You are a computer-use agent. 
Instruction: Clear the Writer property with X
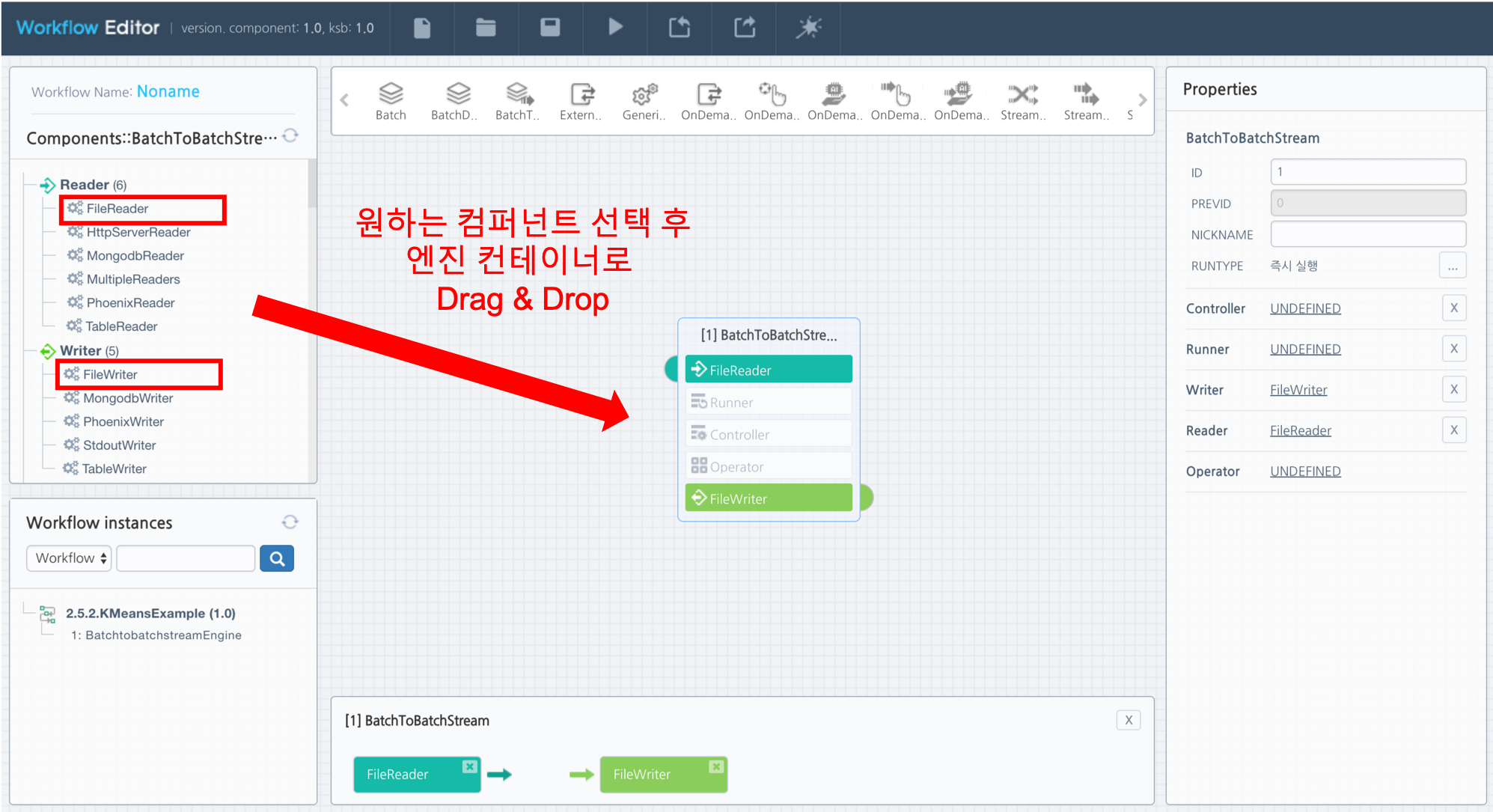pos(1454,389)
